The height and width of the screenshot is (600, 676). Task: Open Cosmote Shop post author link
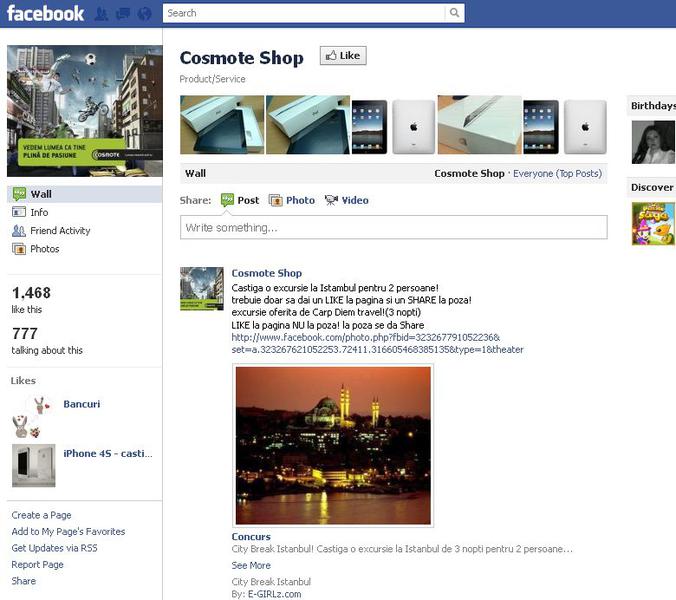[266, 273]
